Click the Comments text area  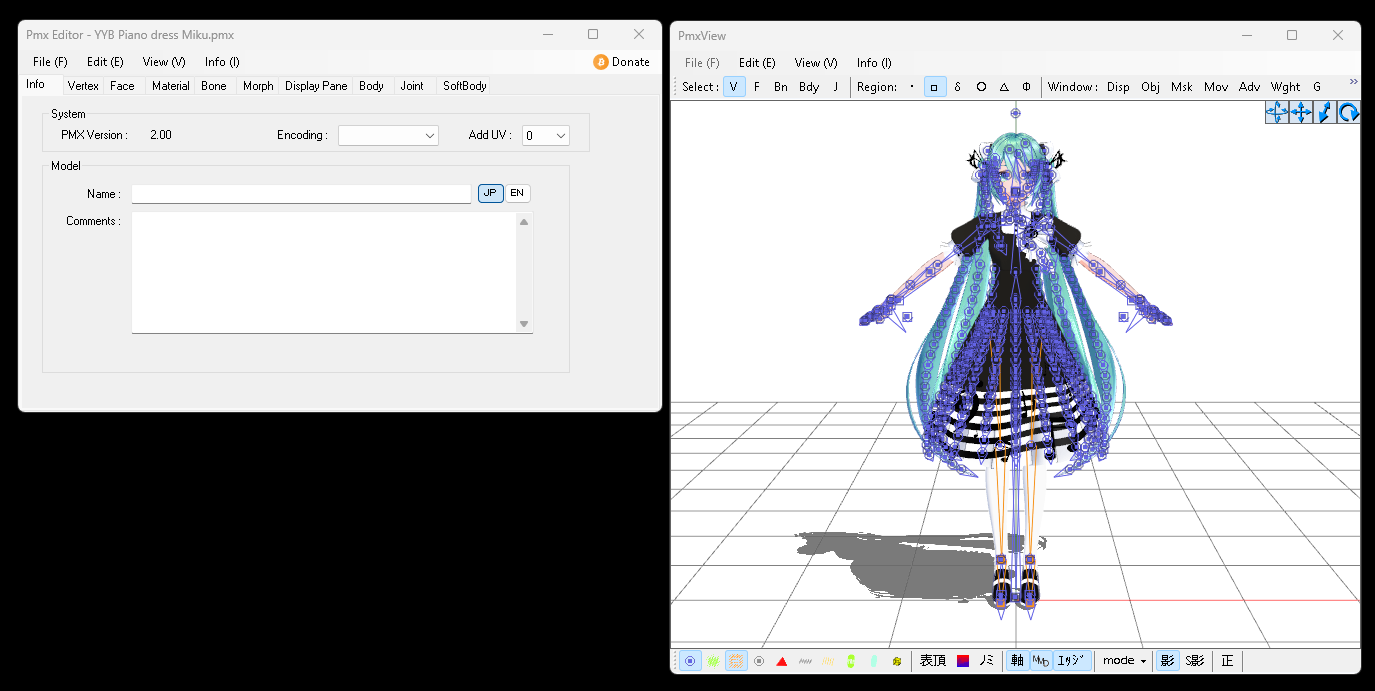(x=332, y=272)
